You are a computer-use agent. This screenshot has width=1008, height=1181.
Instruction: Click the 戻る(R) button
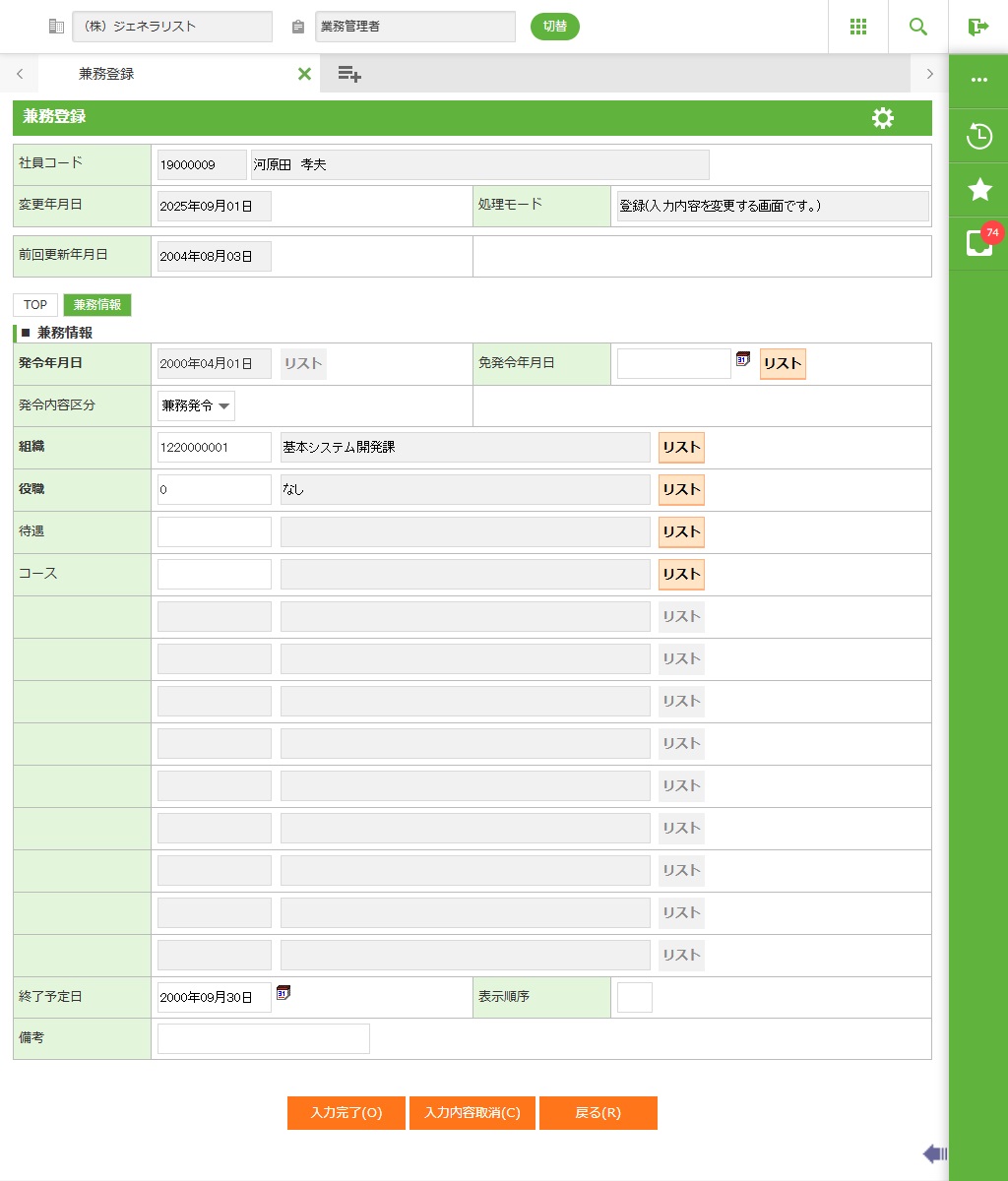(x=598, y=1113)
